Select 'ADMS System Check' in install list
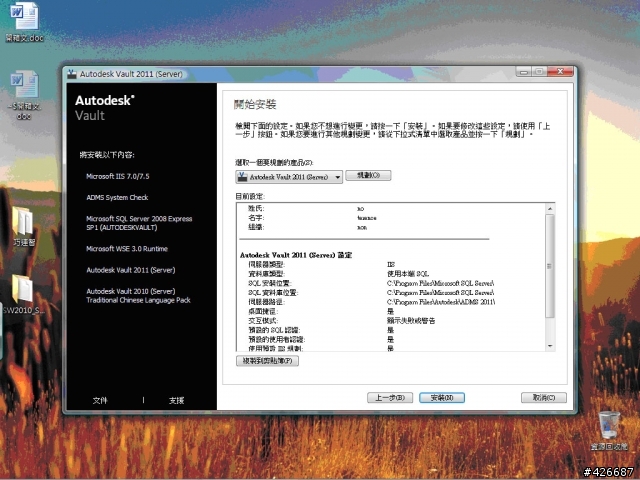The height and width of the screenshot is (480, 640). coord(117,198)
